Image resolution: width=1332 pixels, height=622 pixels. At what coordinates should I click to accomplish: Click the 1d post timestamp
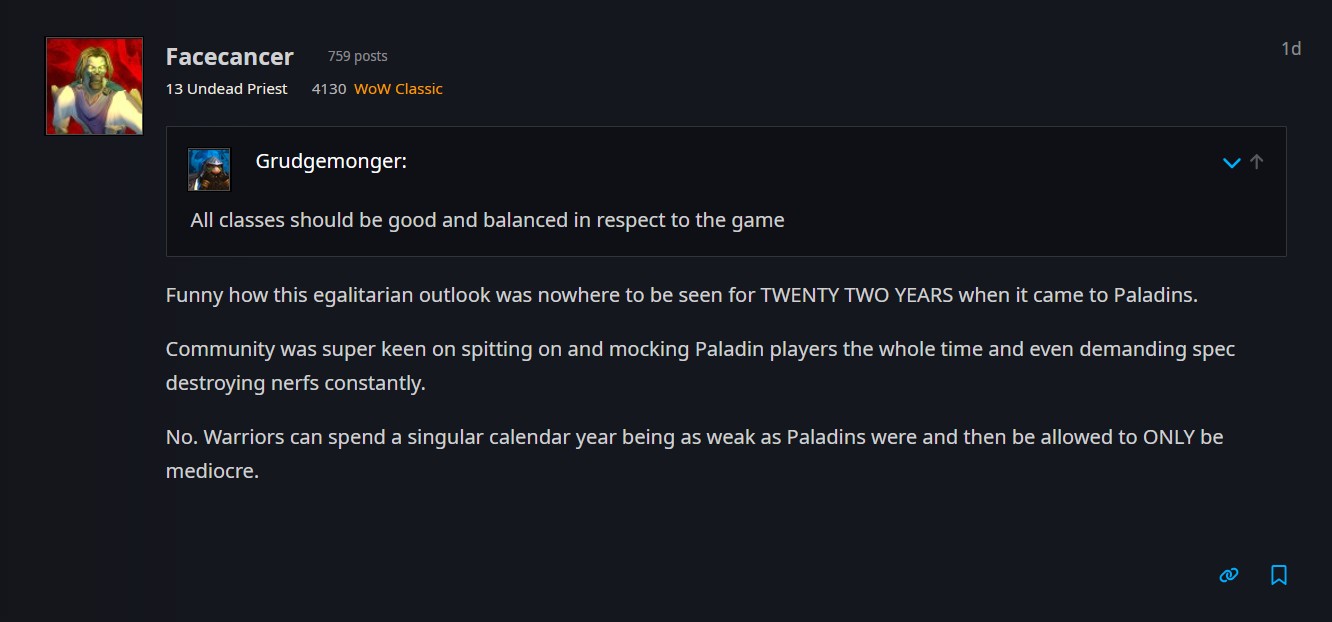pos(1291,48)
